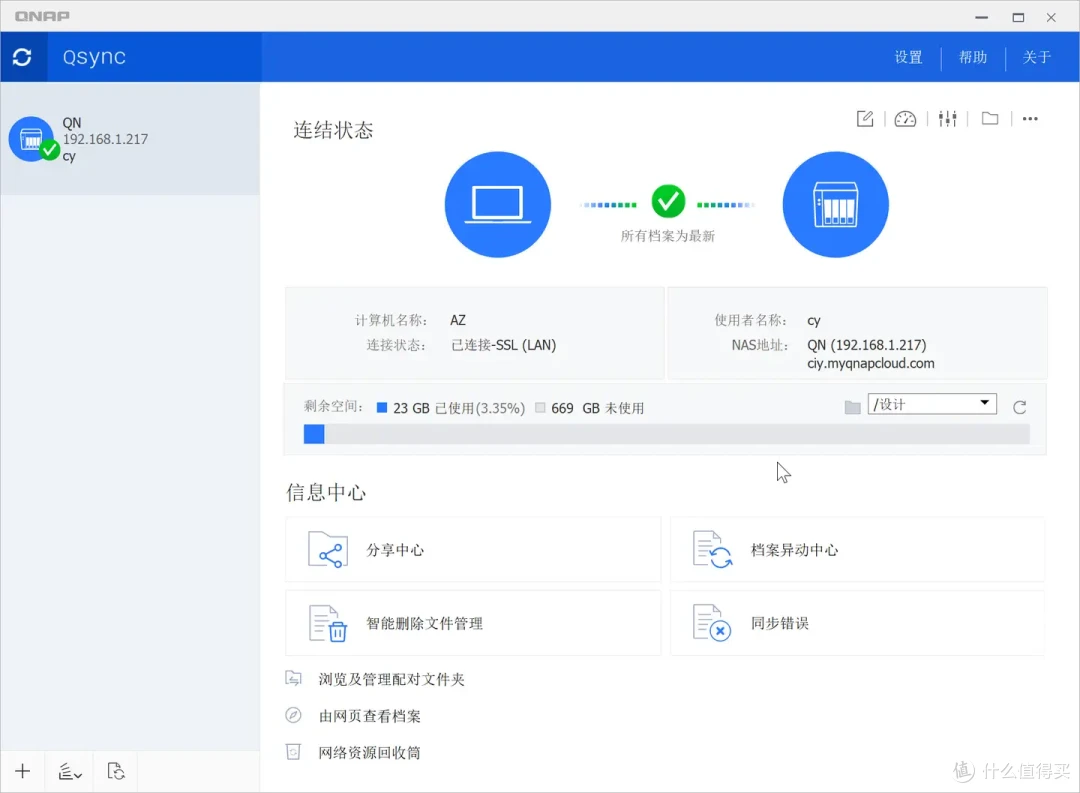Click the paired folder icon
Image resolution: width=1080 pixels, height=793 pixels.
(293, 679)
